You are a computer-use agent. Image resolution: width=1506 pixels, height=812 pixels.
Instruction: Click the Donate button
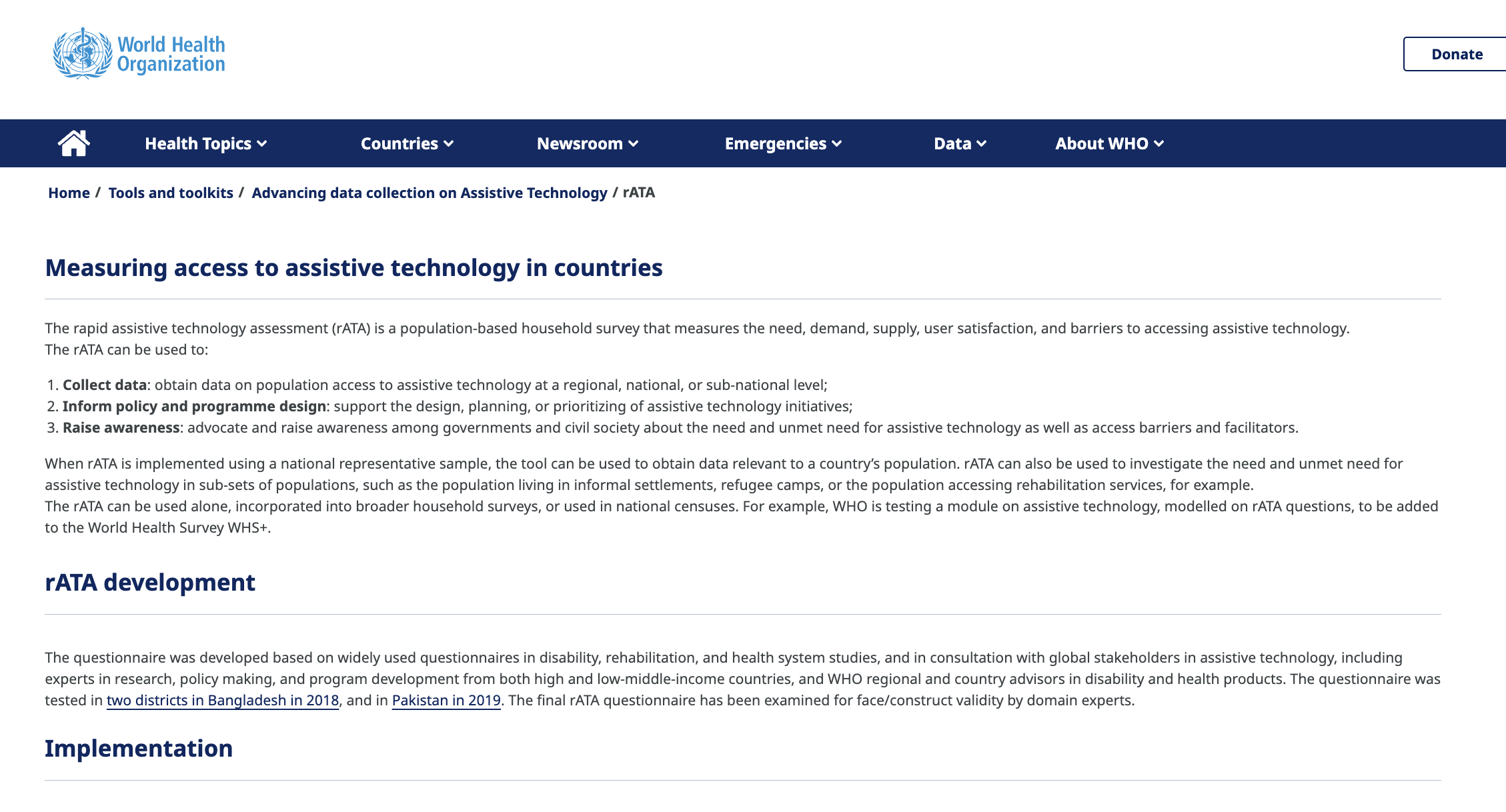click(1456, 54)
